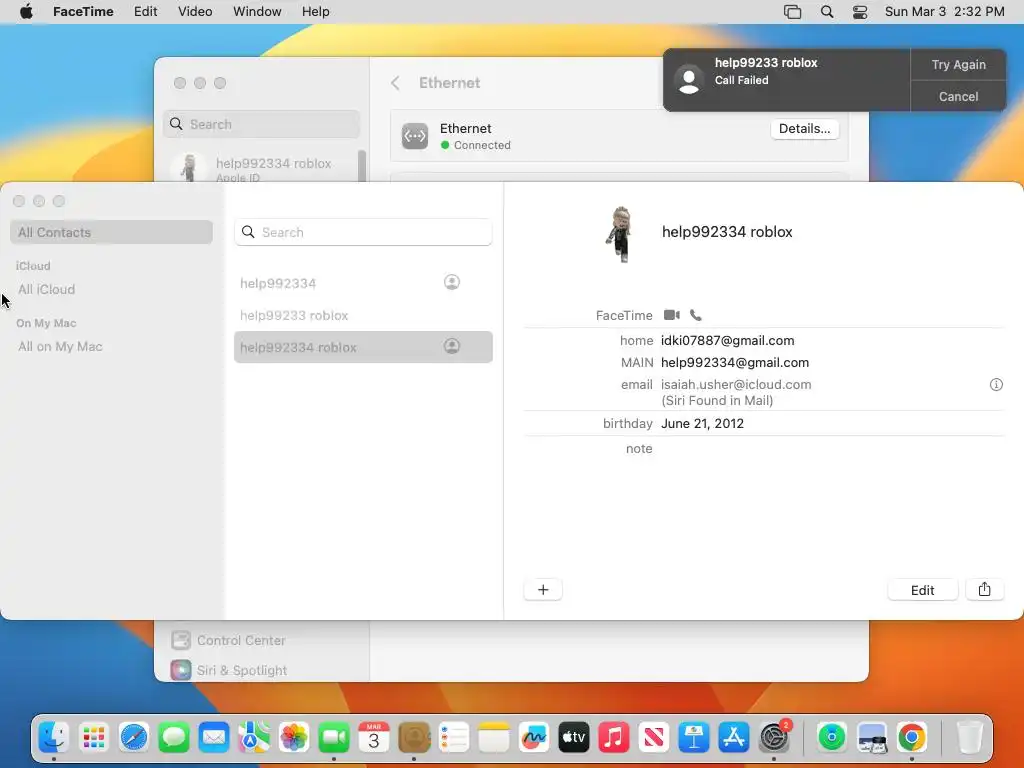This screenshot has height=768, width=1024.
Task: Click Settings sidebar scrollbar
Action: [362, 166]
